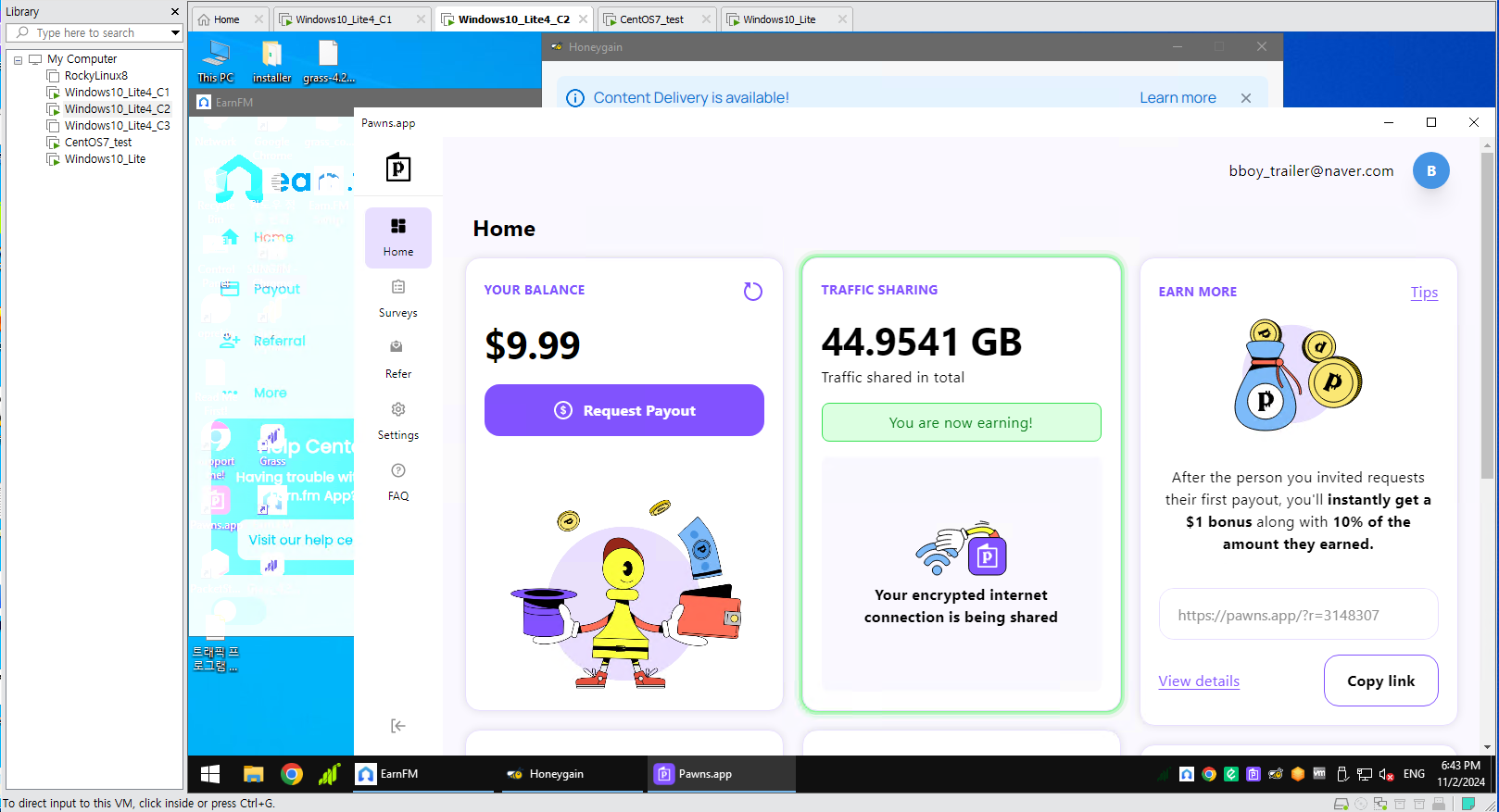Viewport: 1499px width, 812px height.
Task: Click the purple Pawns tray icon
Action: (1253, 774)
